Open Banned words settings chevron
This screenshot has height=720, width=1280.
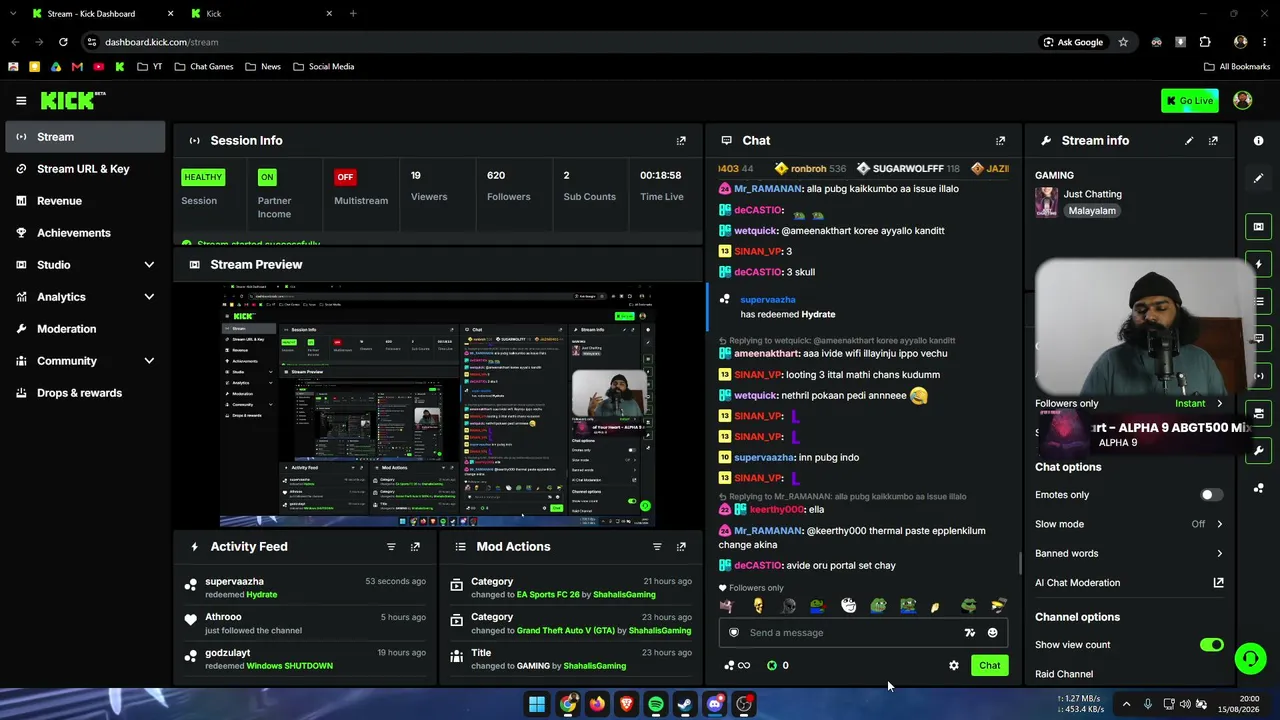point(1219,553)
